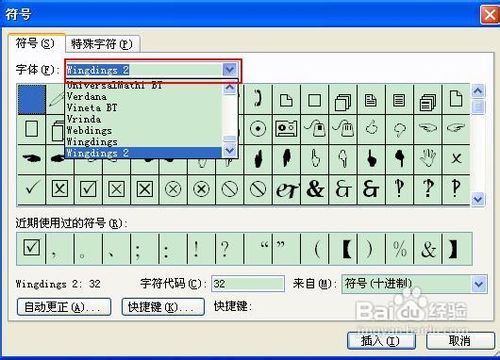Select the boxed checkmark in the symbol grid
The width and height of the screenshot is (500, 360).
(x=88, y=189)
